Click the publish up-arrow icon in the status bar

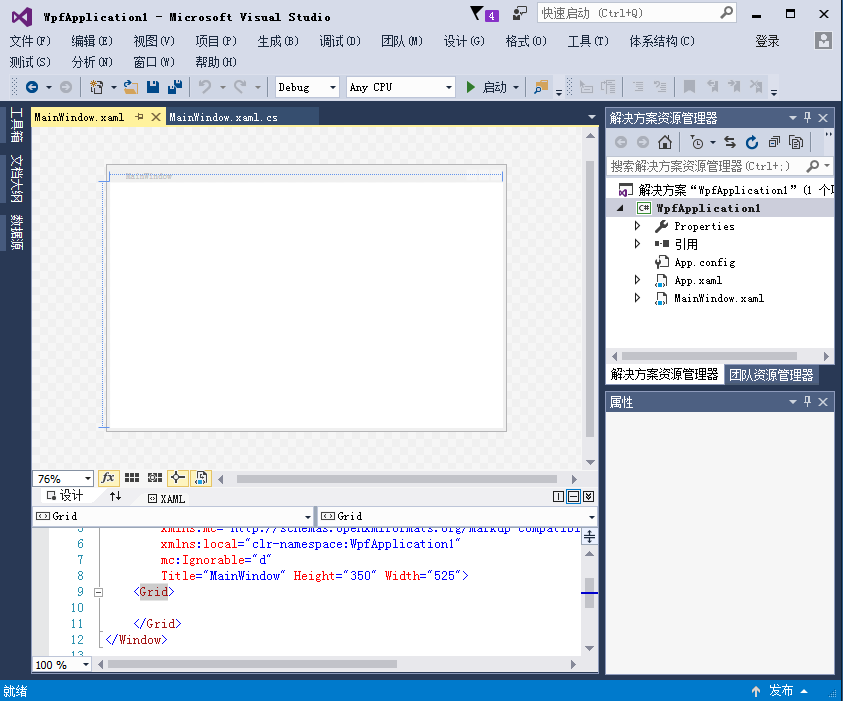coord(756,691)
